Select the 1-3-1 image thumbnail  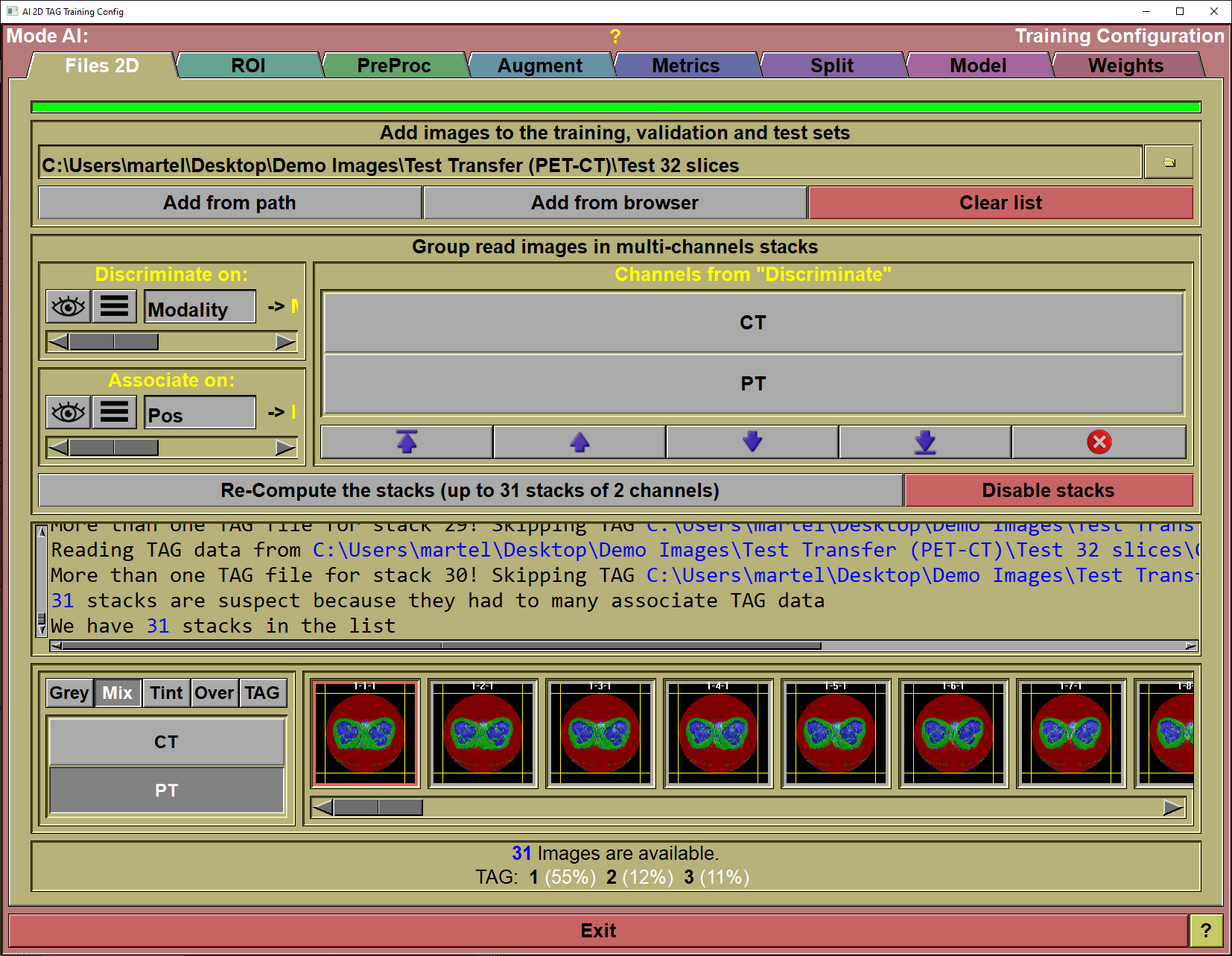pos(600,734)
